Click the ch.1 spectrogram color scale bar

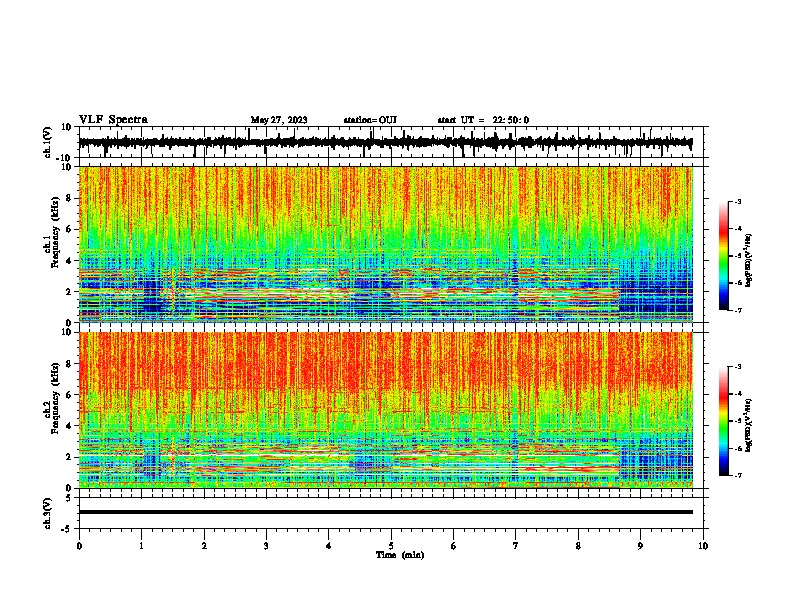click(x=723, y=256)
